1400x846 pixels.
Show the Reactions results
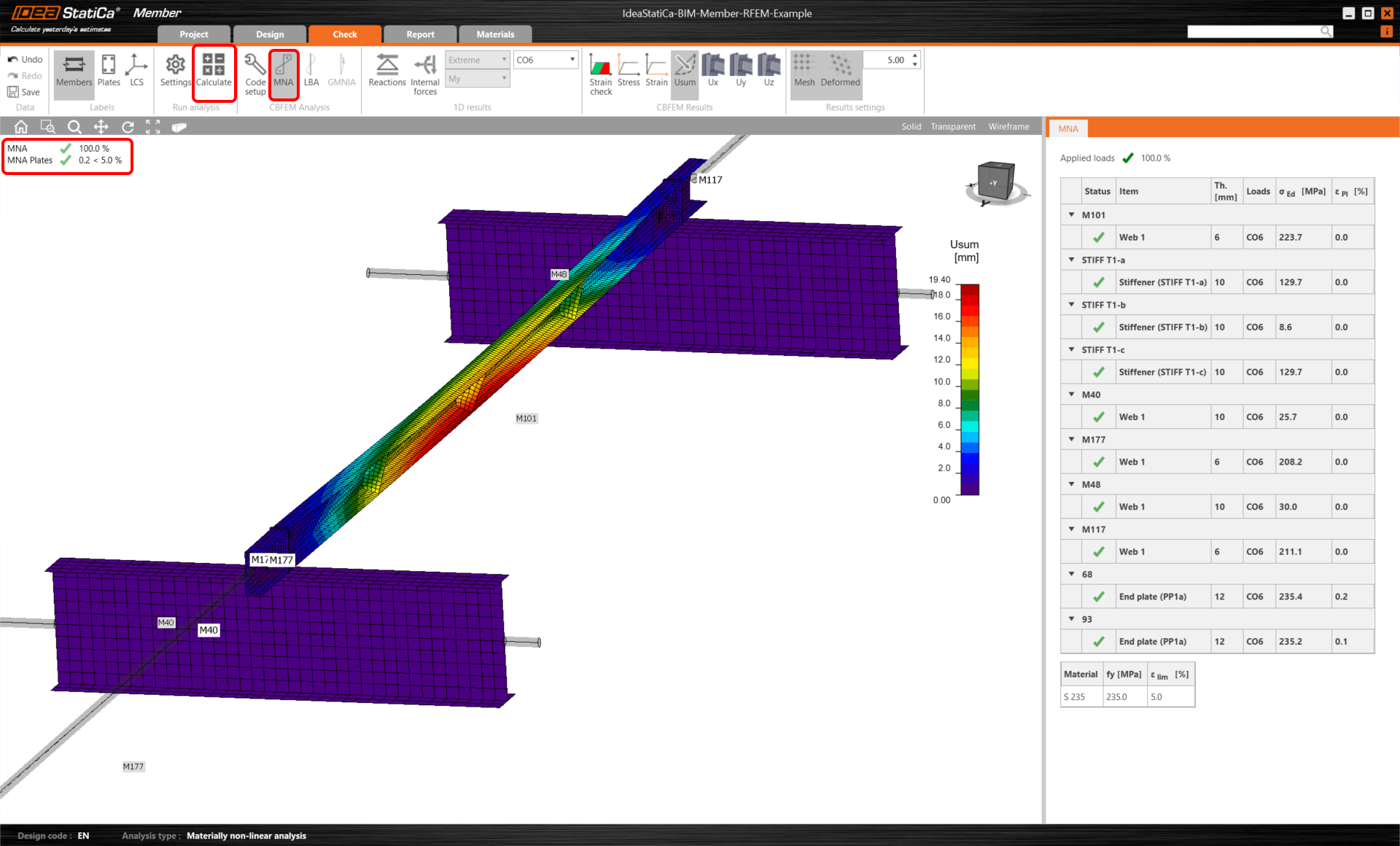tap(386, 71)
